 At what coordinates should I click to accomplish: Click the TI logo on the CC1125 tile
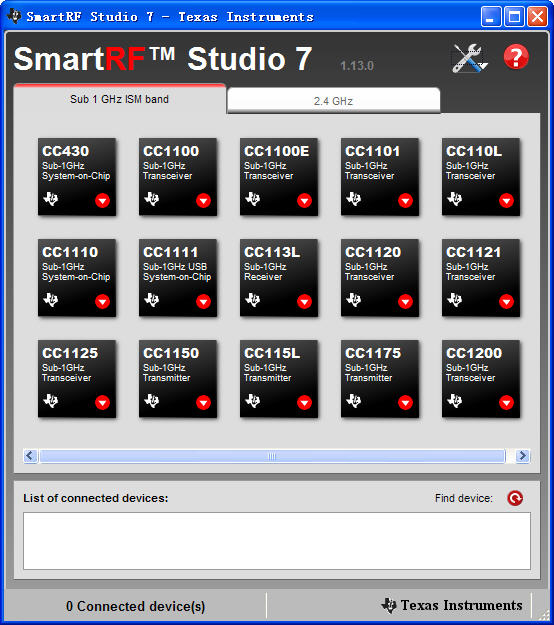51,400
